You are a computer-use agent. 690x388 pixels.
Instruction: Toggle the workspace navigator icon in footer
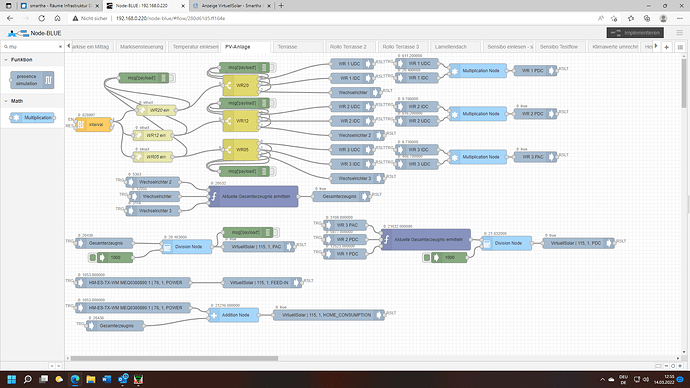coord(658,366)
